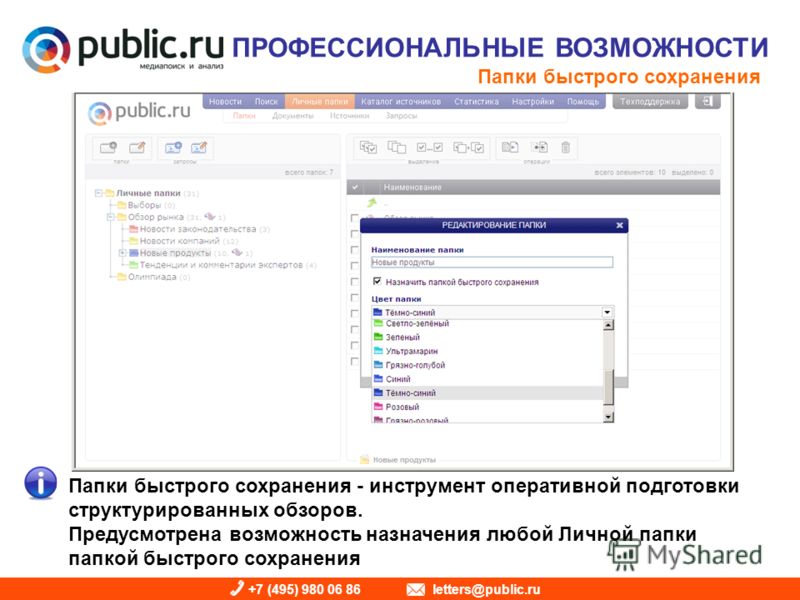This screenshot has width=800, height=600.
Task: Choose Светло-зелёный folder color
Action: tap(488, 323)
